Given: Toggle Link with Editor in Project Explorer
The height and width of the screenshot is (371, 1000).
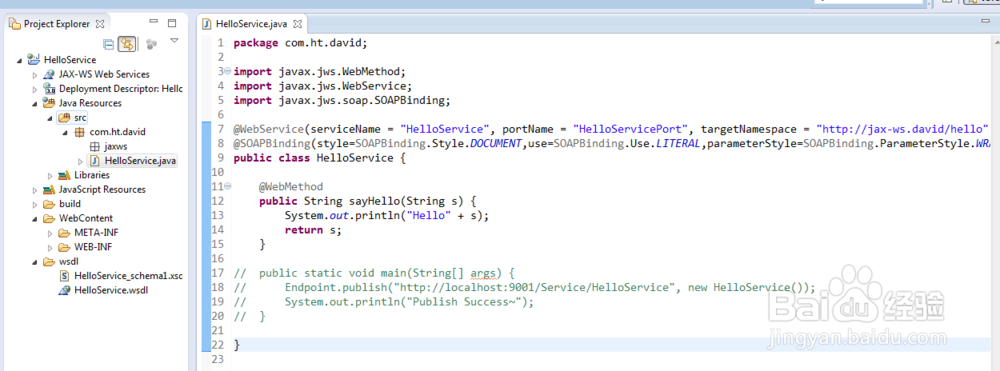Looking at the screenshot, I should (x=127, y=44).
